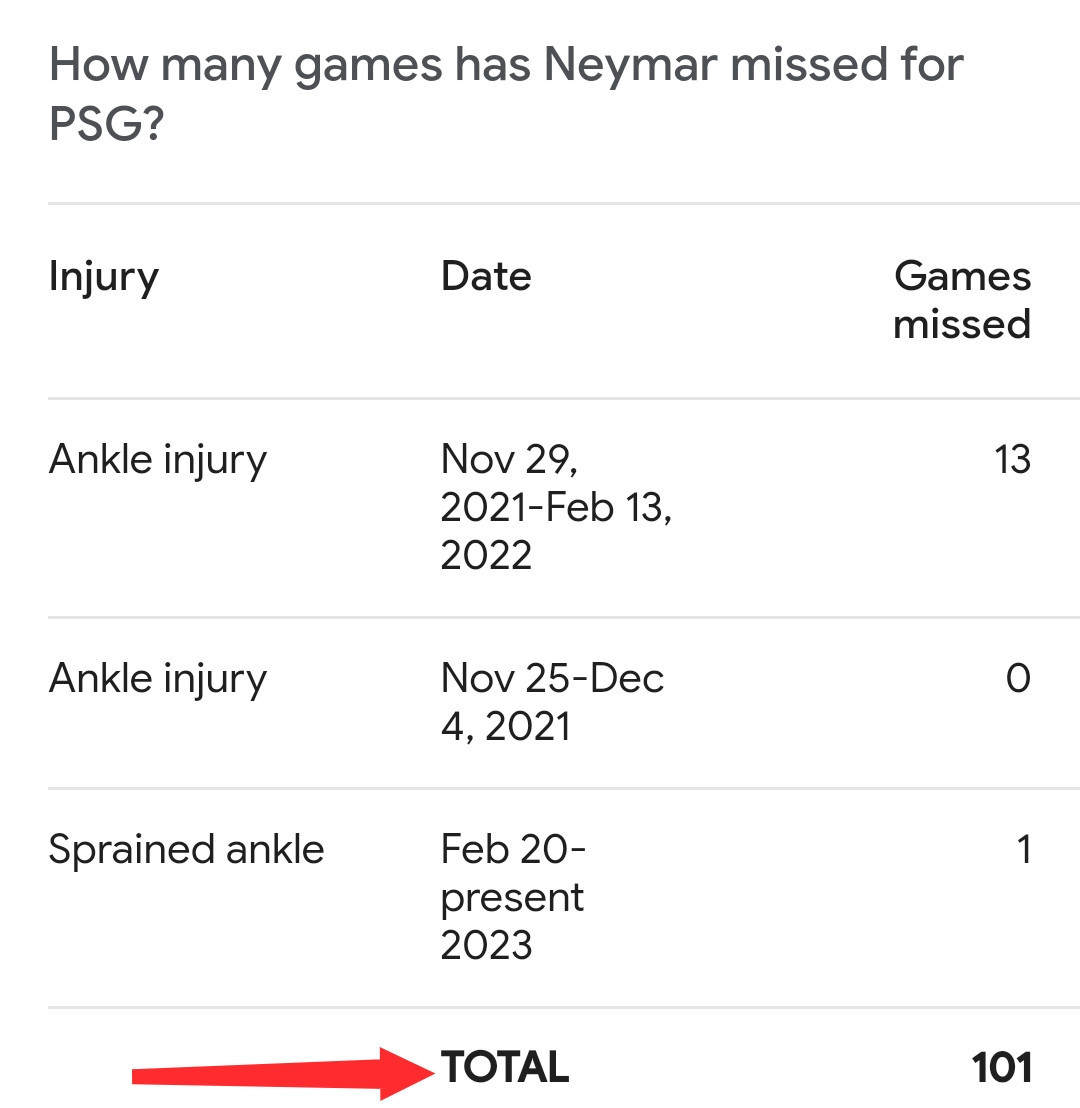Click the 1 game missed value

[x=1023, y=849]
